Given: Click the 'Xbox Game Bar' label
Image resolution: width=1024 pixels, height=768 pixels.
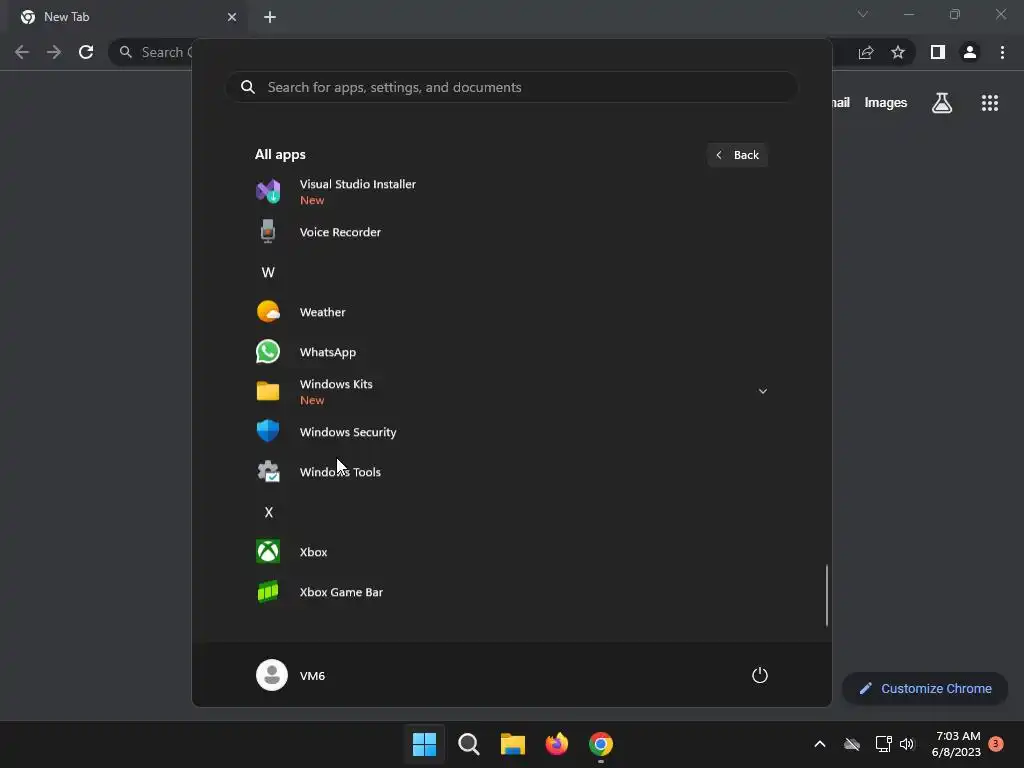Looking at the screenshot, I should tap(341, 592).
